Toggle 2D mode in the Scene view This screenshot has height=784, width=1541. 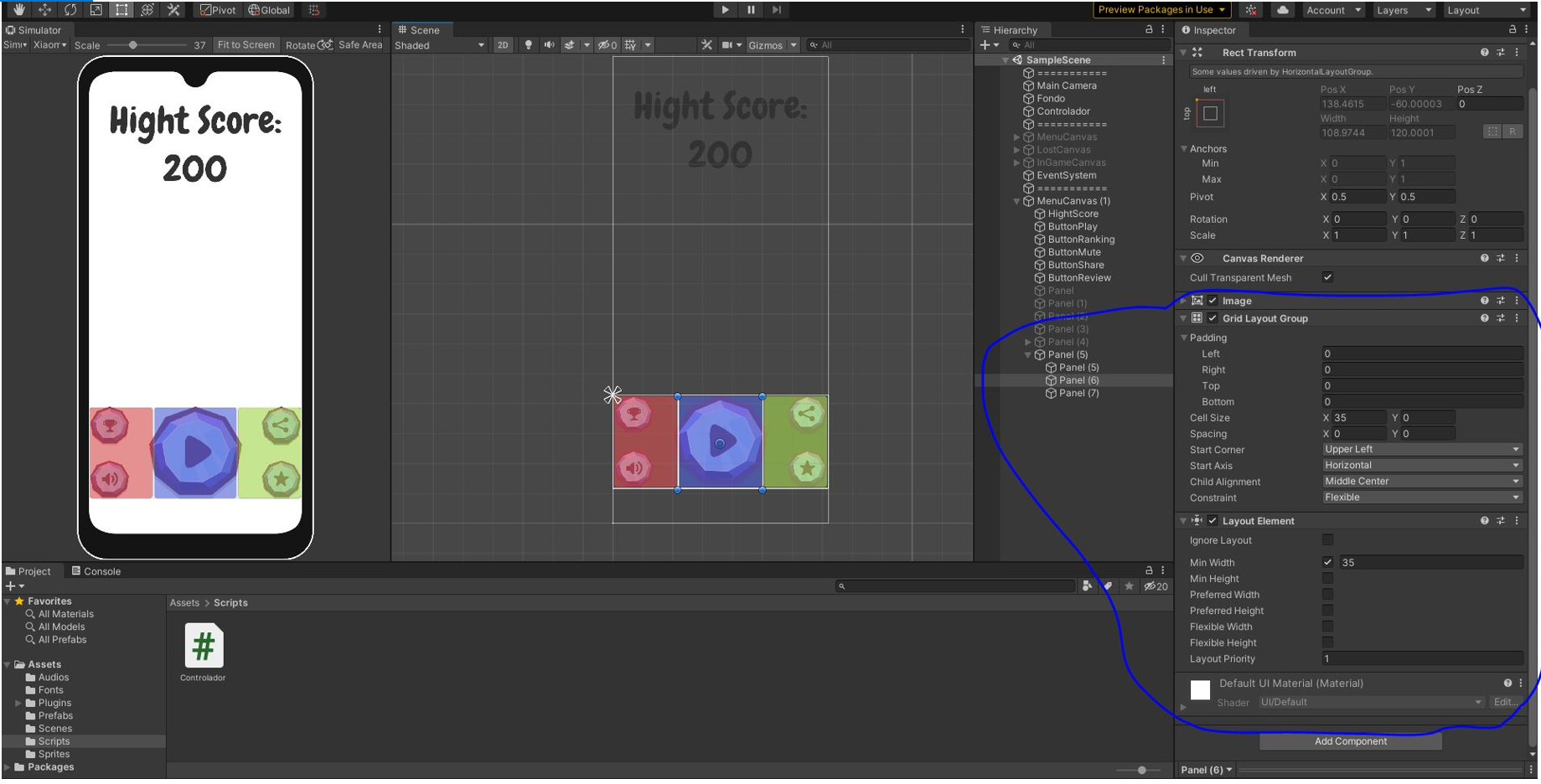(x=502, y=44)
